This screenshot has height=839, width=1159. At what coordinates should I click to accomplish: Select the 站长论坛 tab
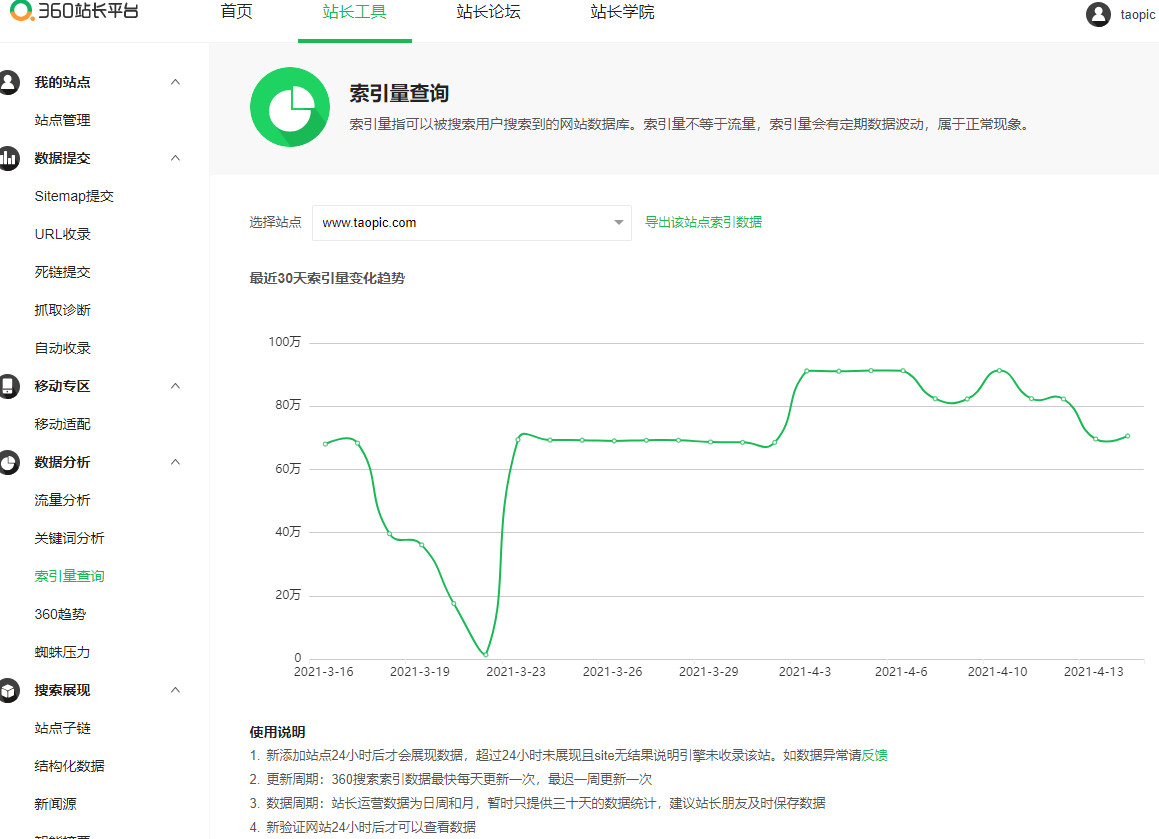click(x=488, y=13)
